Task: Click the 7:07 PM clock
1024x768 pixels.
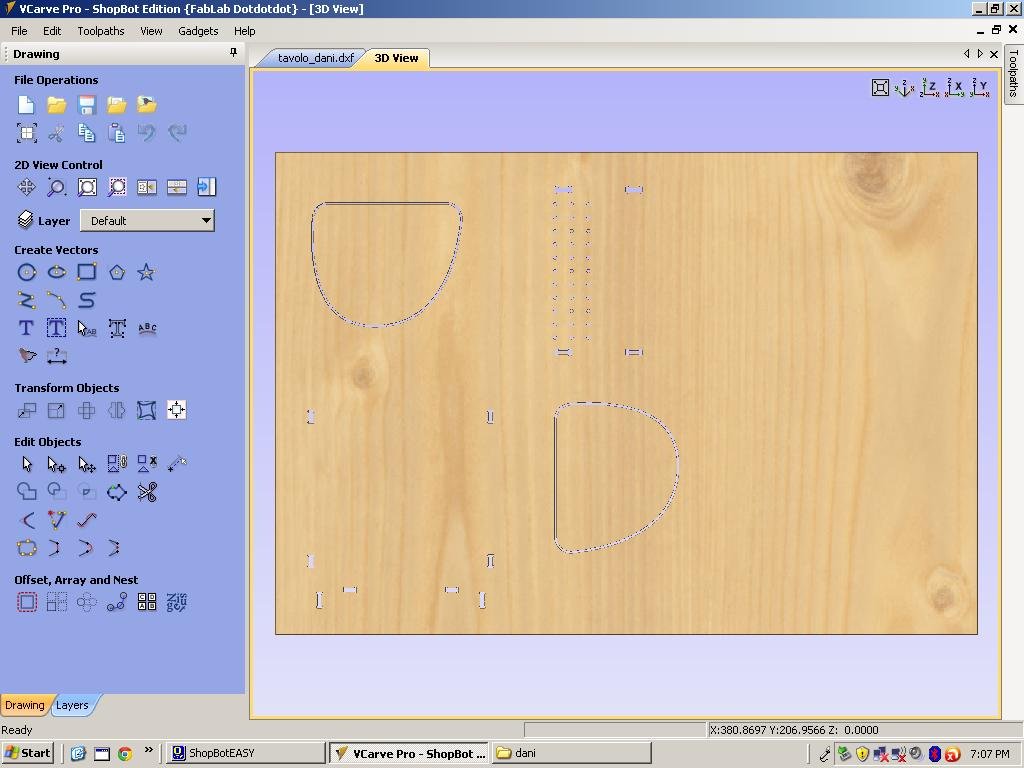Action: point(990,754)
